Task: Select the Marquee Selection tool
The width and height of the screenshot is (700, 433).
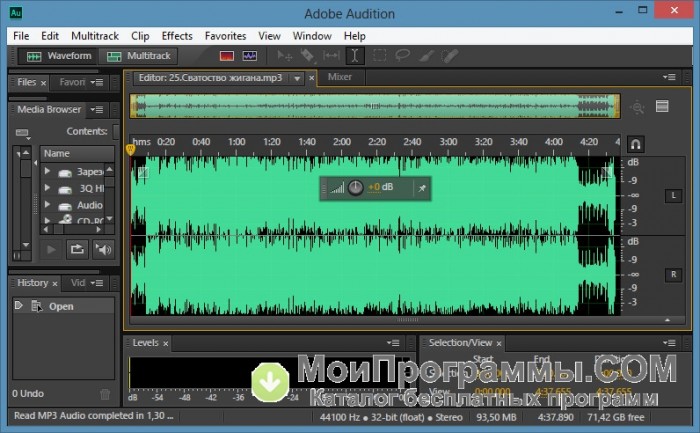Action: (x=379, y=56)
